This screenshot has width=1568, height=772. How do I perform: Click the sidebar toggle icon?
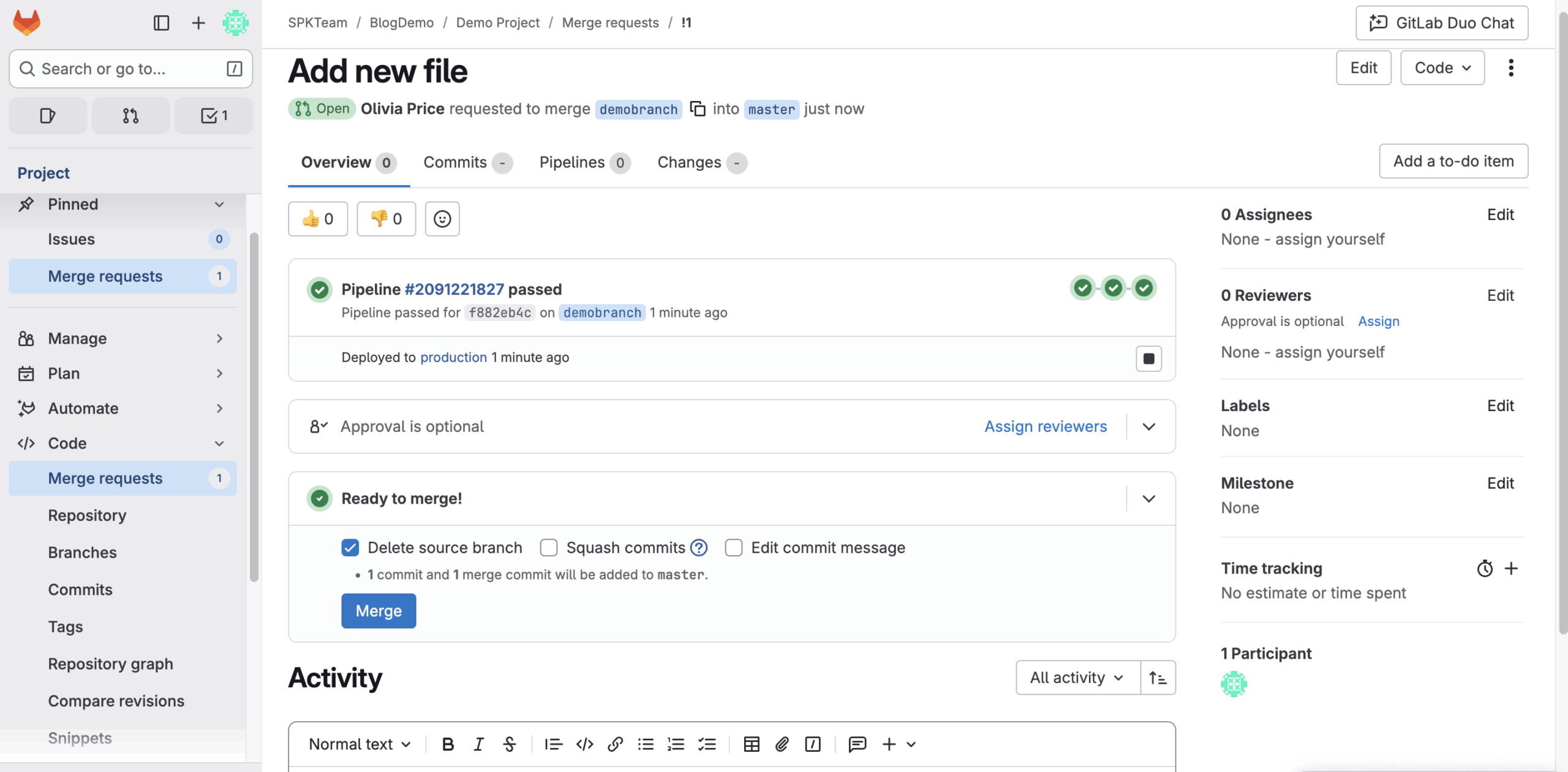coord(161,23)
